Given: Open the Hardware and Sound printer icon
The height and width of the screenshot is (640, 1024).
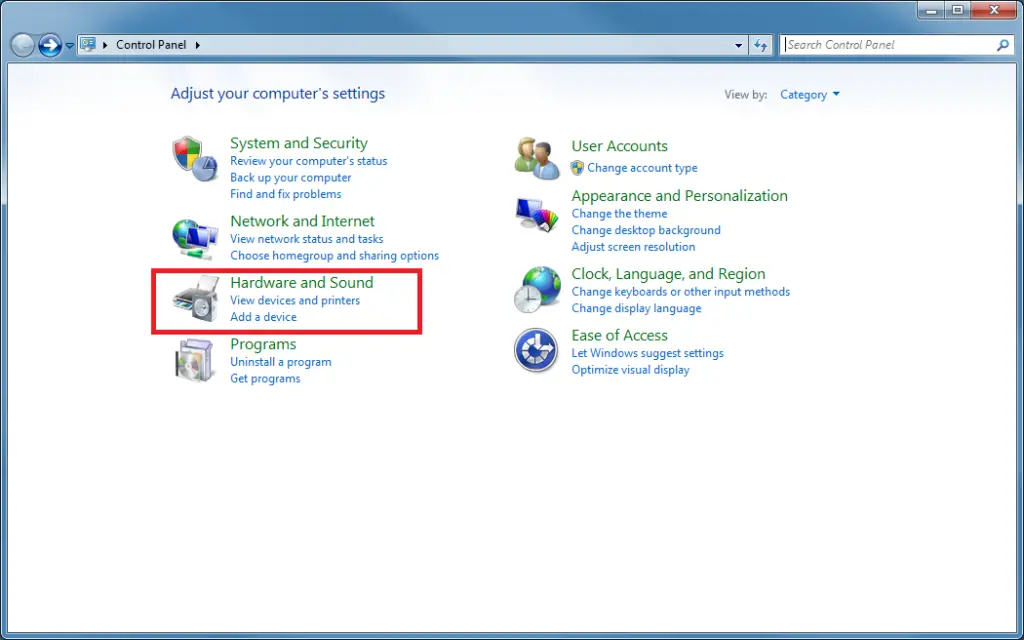Looking at the screenshot, I should pos(195,298).
